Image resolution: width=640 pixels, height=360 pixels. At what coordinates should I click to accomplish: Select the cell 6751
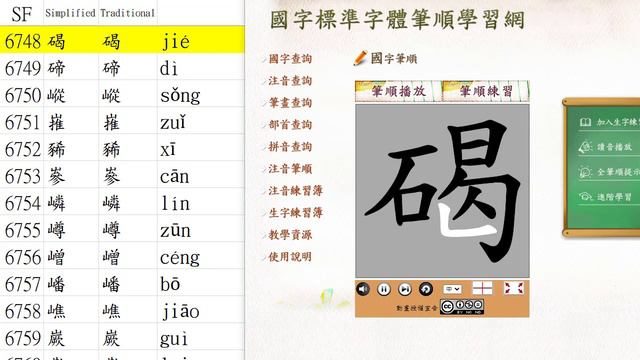pyautogui.click(x=22, y=122)
